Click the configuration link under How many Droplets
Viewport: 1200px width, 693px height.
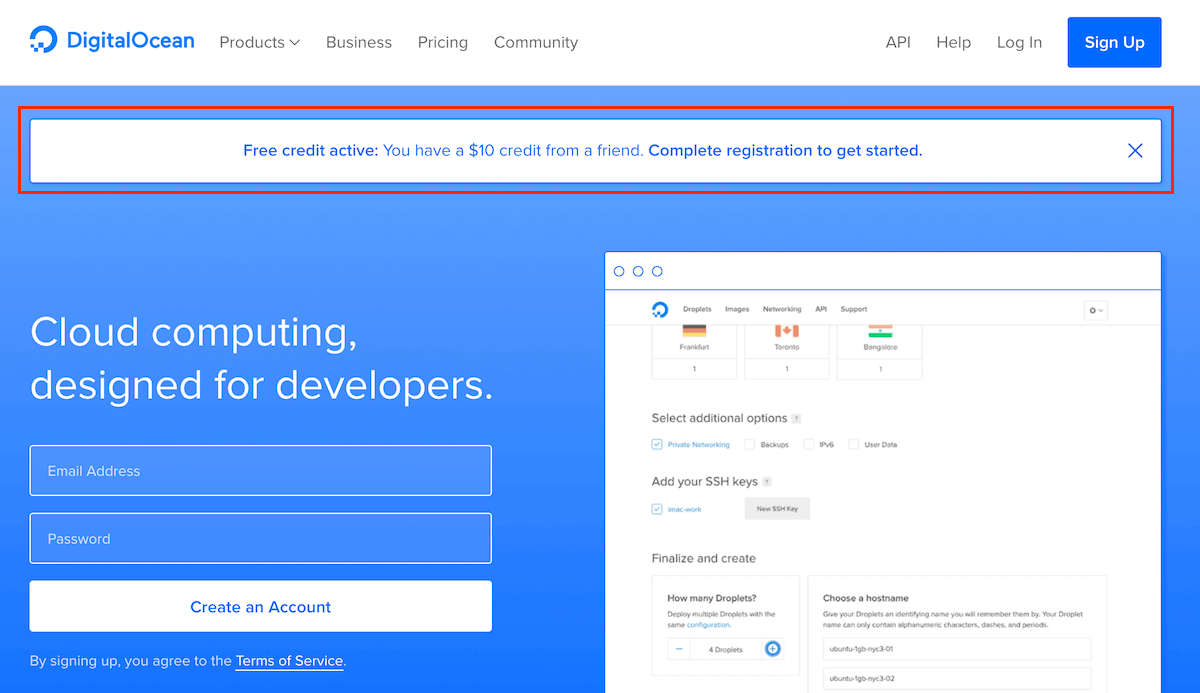pos(708,624)
